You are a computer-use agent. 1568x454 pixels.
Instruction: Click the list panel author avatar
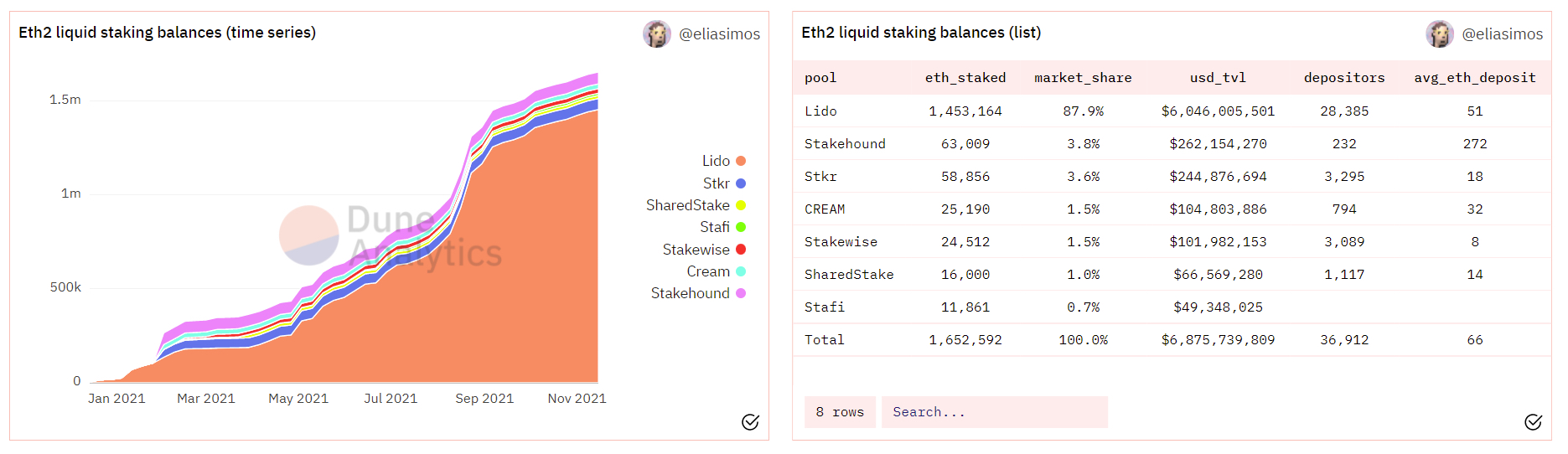[1440, 34]
